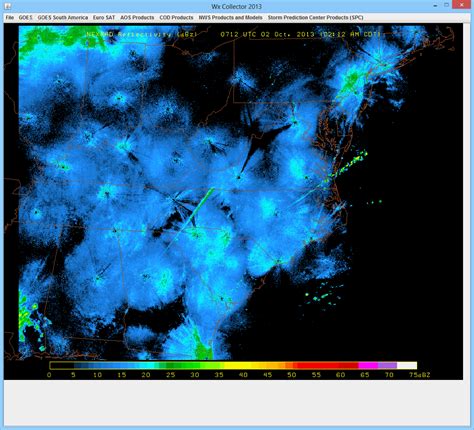Open the Euro SAT menu
The image size is (474, 430).
(x=104, y=17)
